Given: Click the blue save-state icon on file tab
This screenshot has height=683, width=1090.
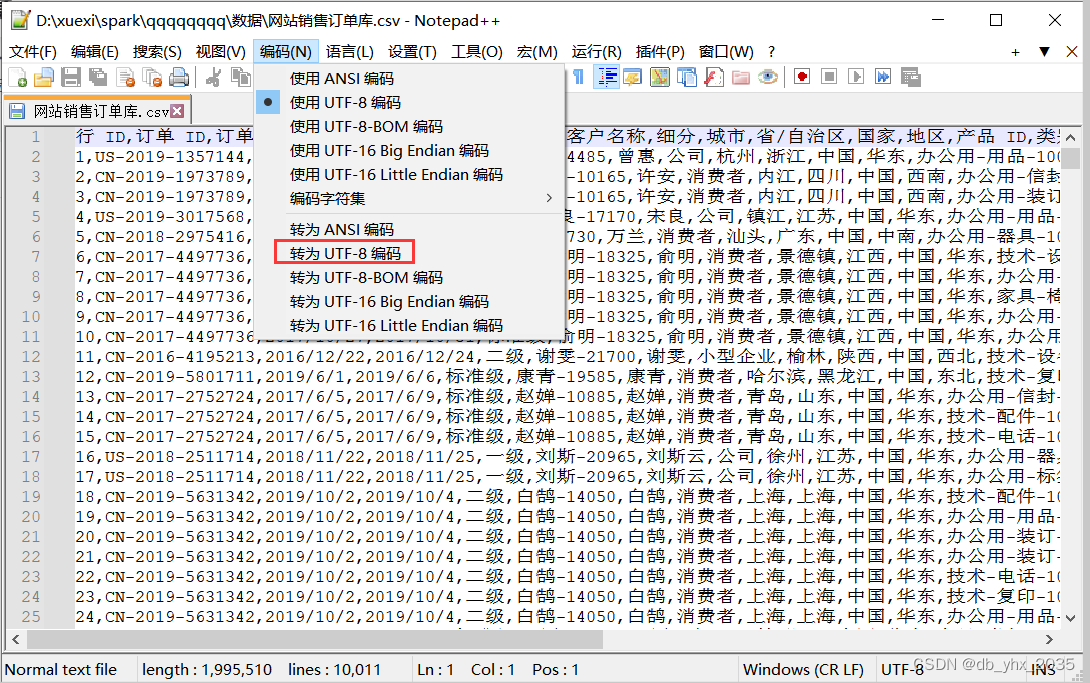Looking at the screenshot, I should pyautogui.click(x=17, y=111).
